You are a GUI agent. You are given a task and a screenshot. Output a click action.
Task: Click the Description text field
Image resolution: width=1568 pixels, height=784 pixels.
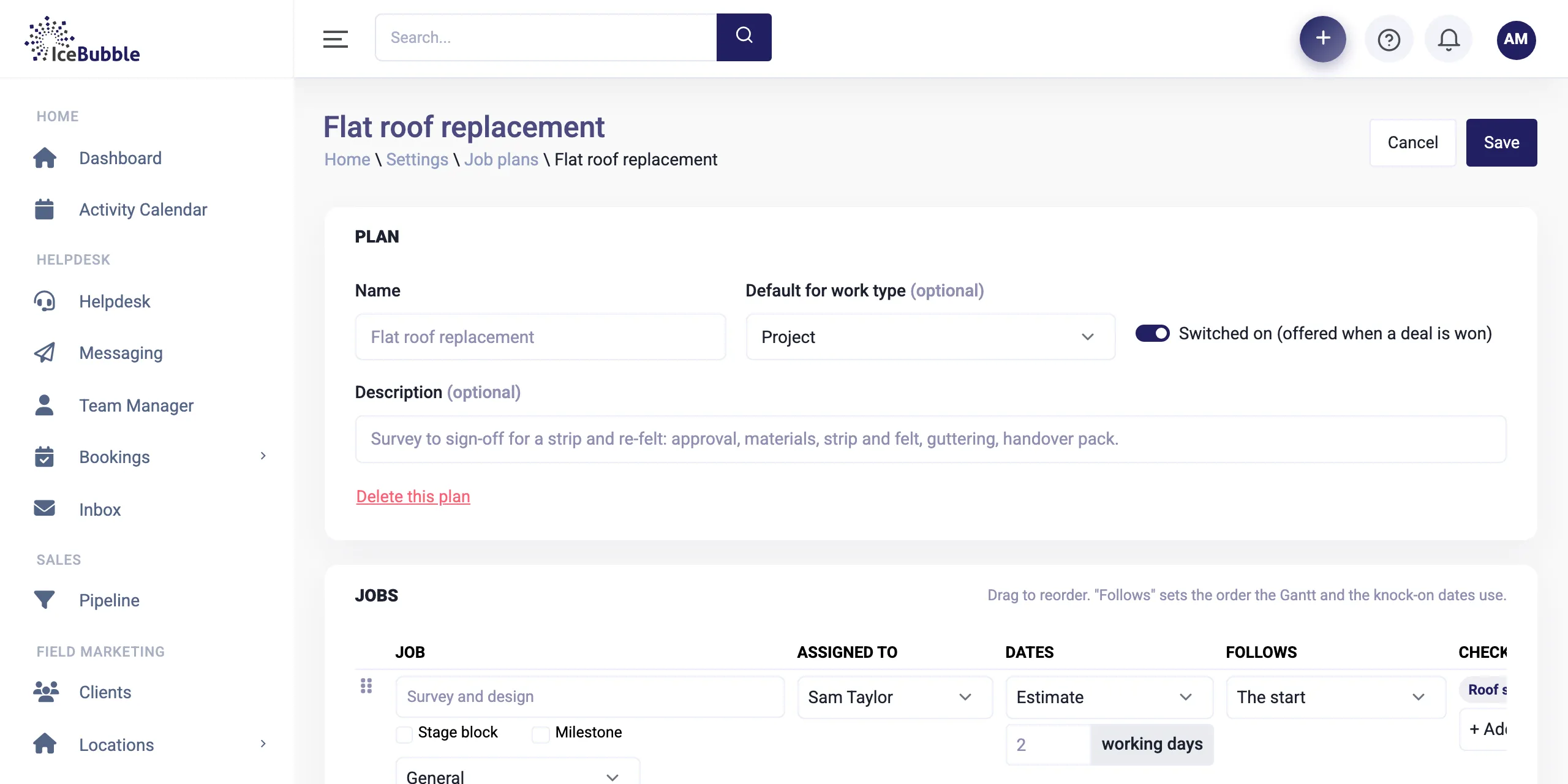(930, 439)
